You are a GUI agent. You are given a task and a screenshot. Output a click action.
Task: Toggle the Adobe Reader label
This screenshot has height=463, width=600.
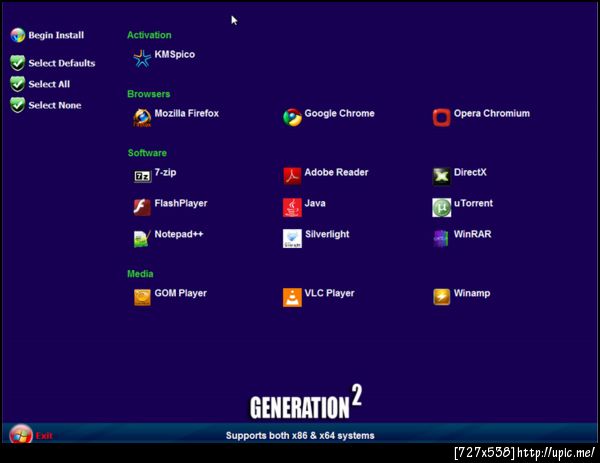point(336,172)
